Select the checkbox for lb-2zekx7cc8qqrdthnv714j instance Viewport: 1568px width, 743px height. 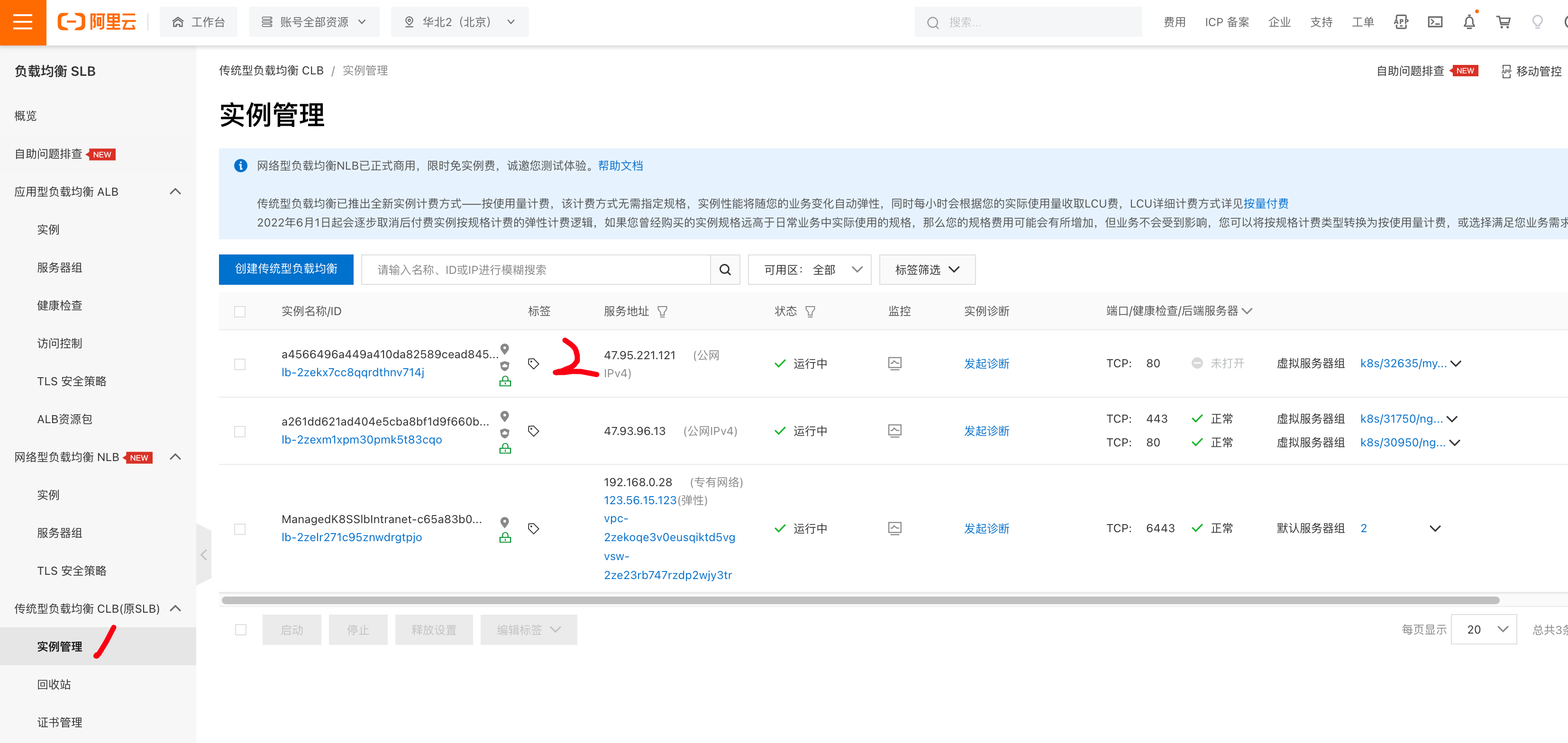(240, 364)
